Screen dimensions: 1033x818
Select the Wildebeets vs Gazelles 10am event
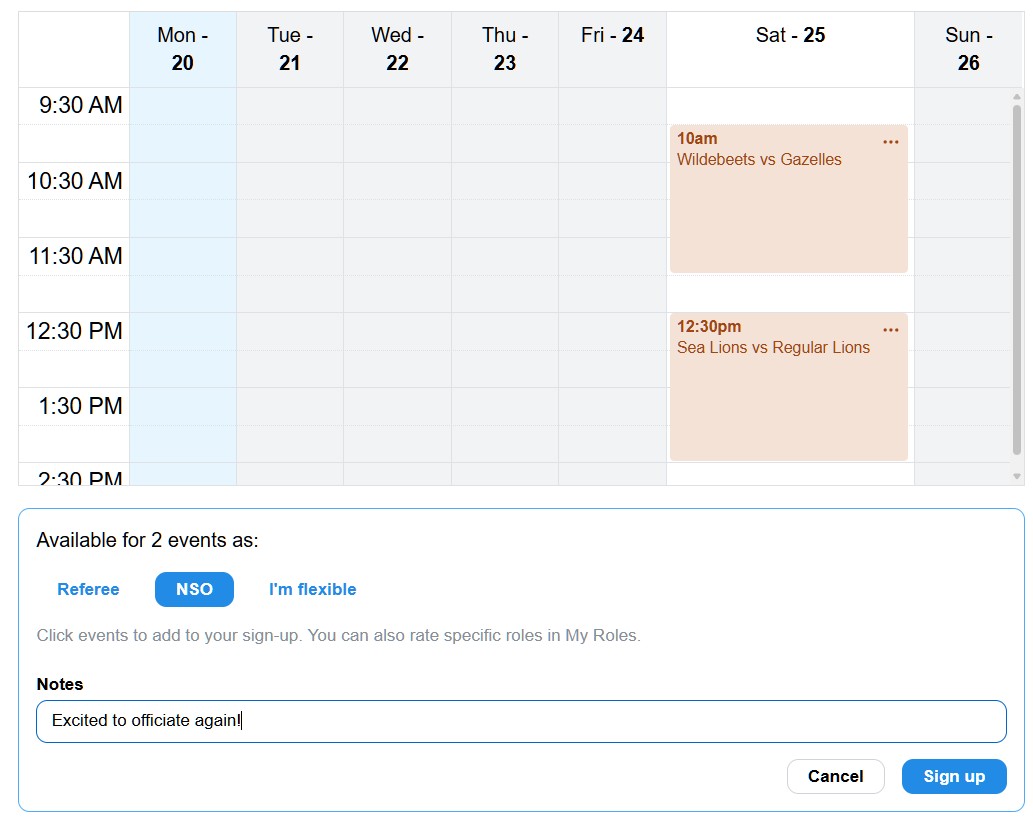tap(788, 199)
